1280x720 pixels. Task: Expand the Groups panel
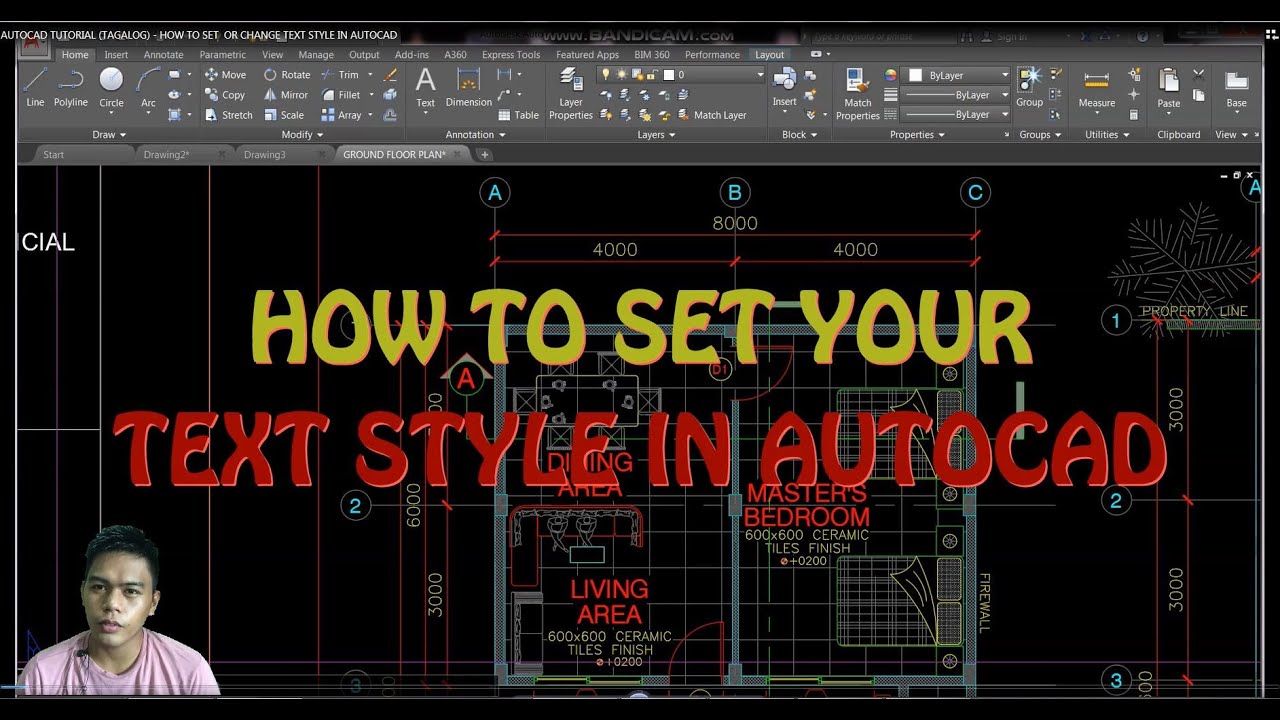[x=1040, y=134]
